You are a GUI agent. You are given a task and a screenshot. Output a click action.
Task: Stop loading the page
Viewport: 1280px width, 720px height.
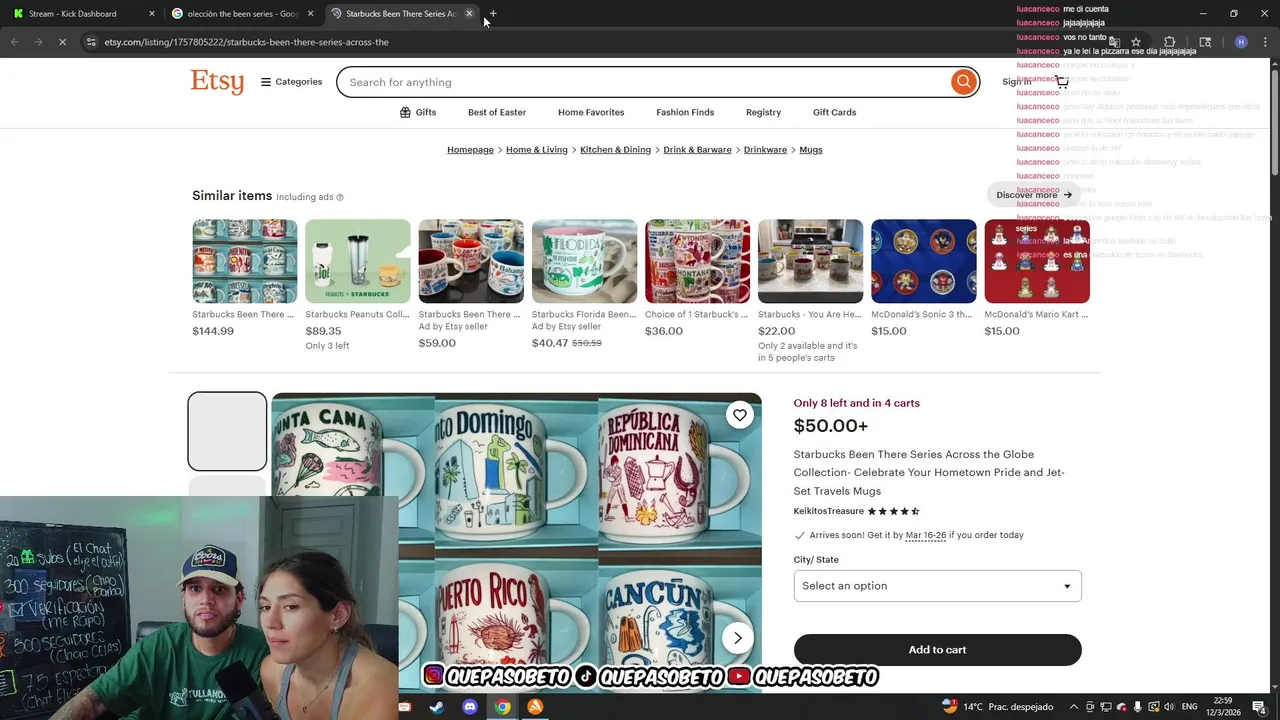click(62, 42)
